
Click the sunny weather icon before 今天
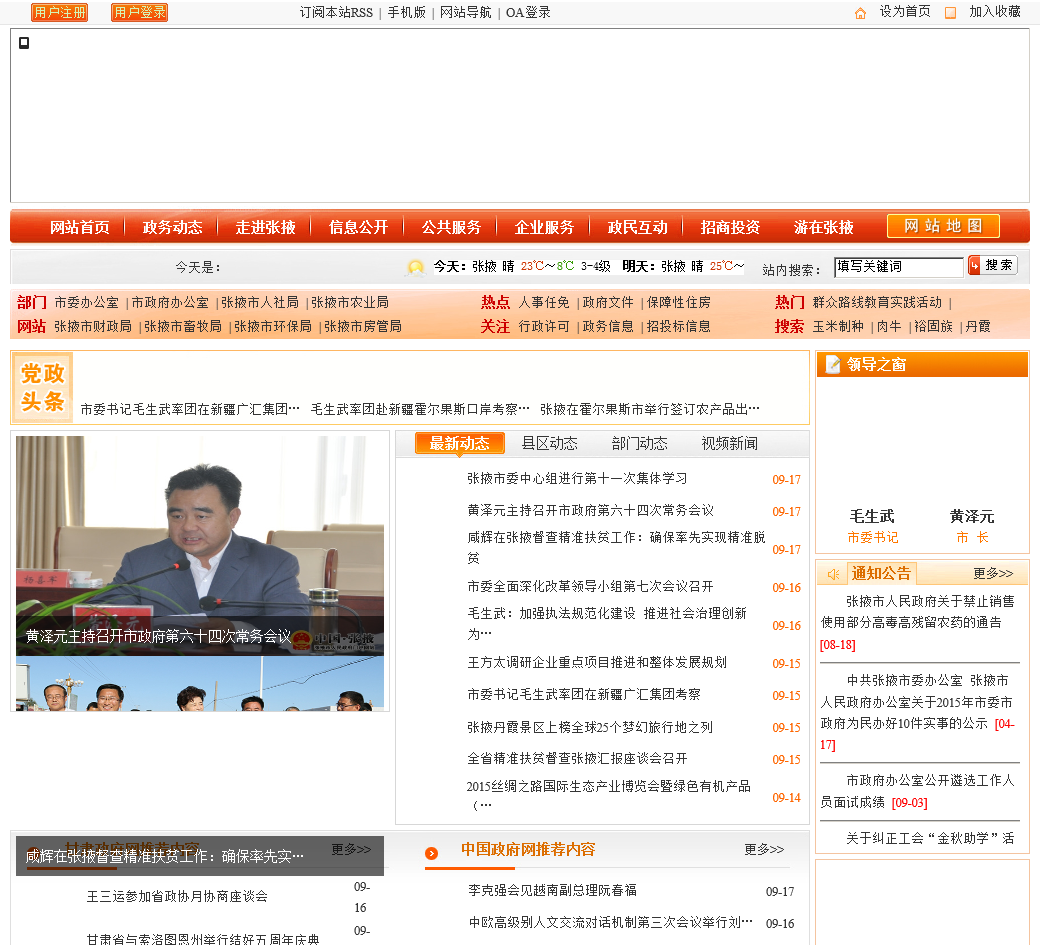pyautogui.click(x=415, y=267)
